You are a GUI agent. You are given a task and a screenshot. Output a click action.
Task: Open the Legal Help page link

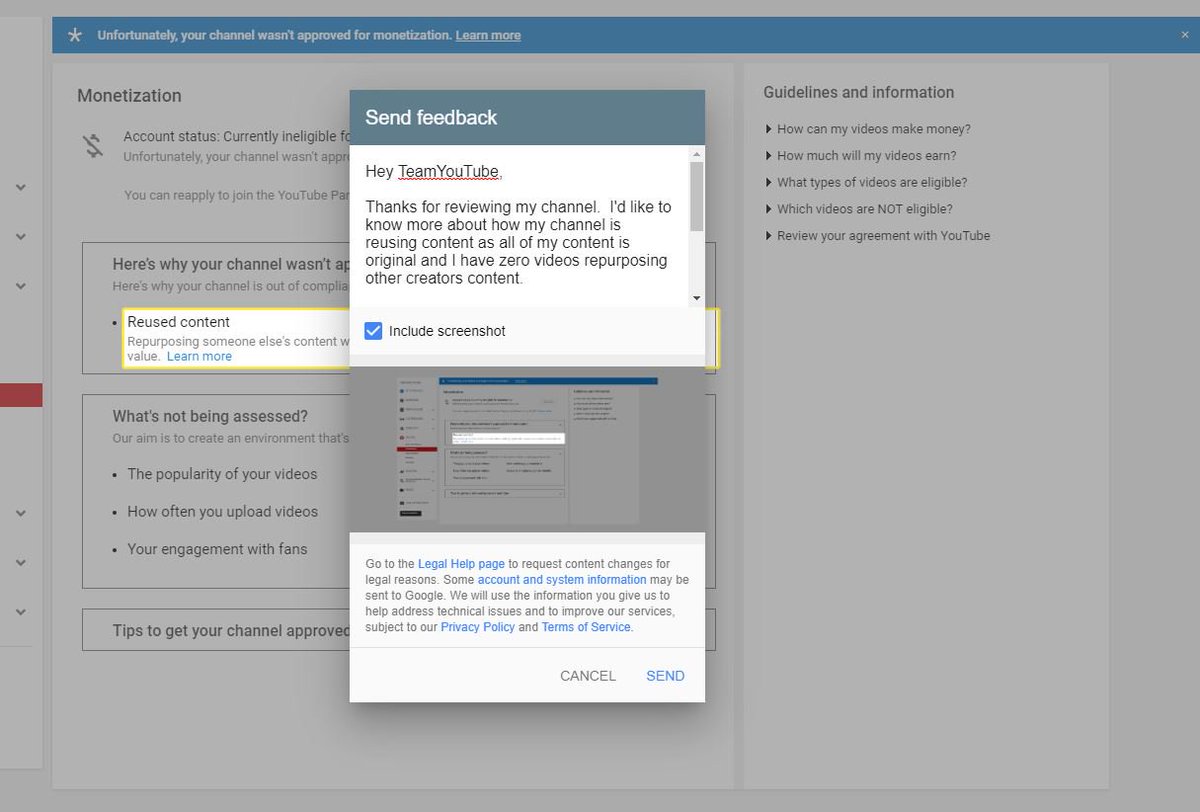coord(461,564)
